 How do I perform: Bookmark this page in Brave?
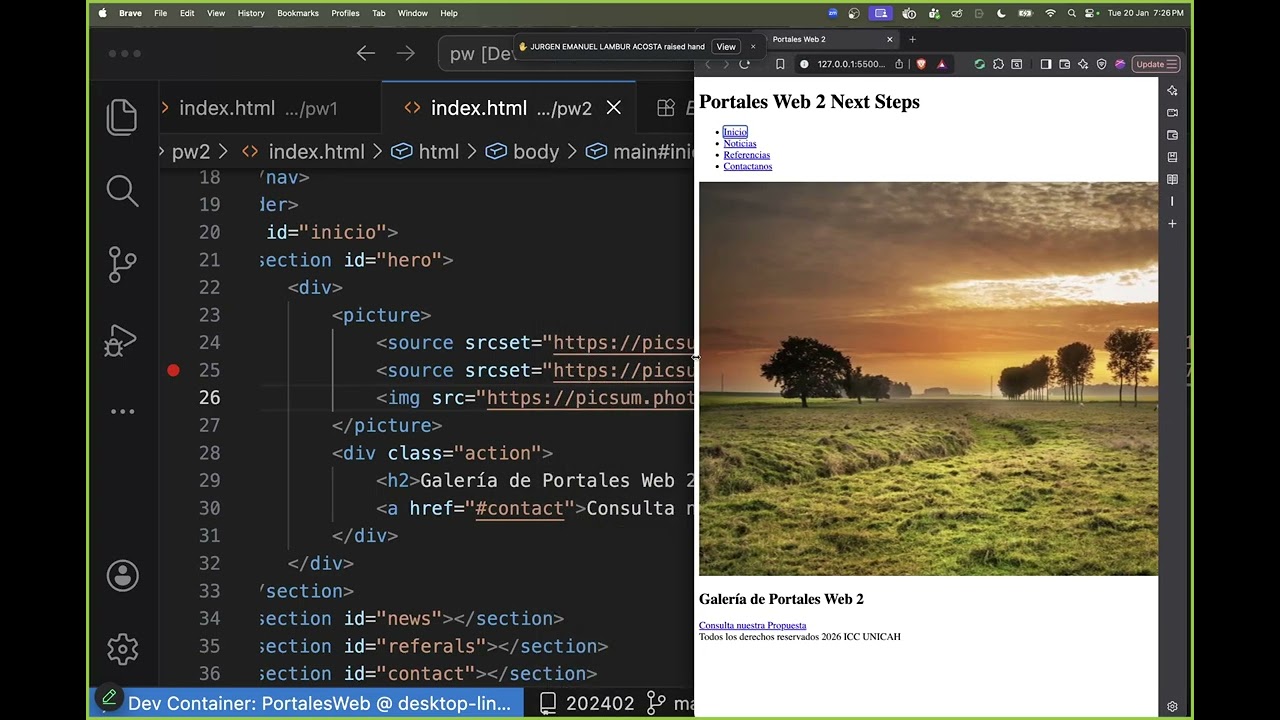tap(780, 64)
